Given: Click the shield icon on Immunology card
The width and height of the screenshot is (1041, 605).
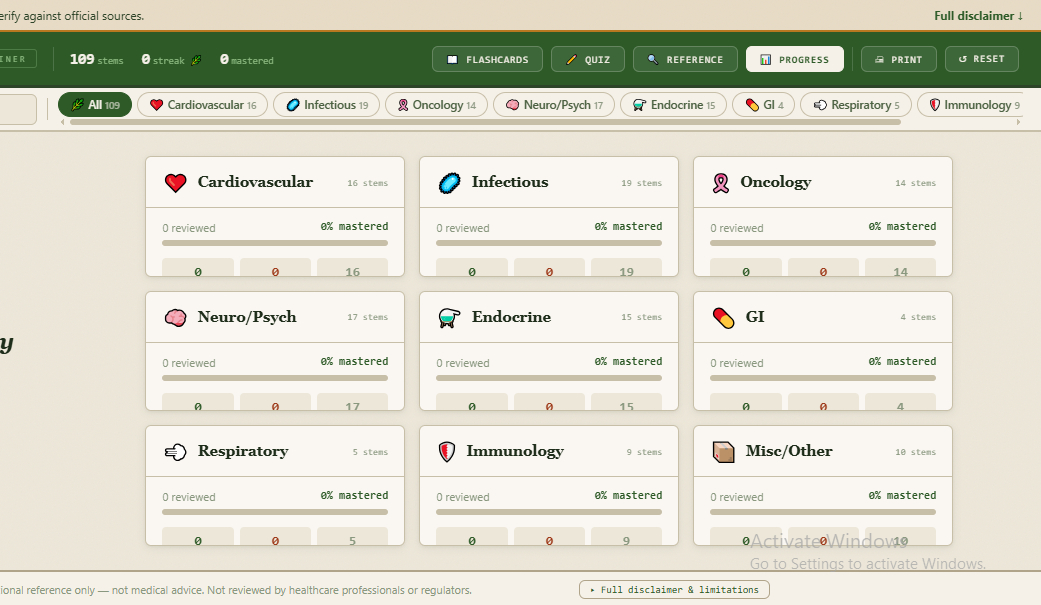Looking at the screenshot, I should point(447,452).
